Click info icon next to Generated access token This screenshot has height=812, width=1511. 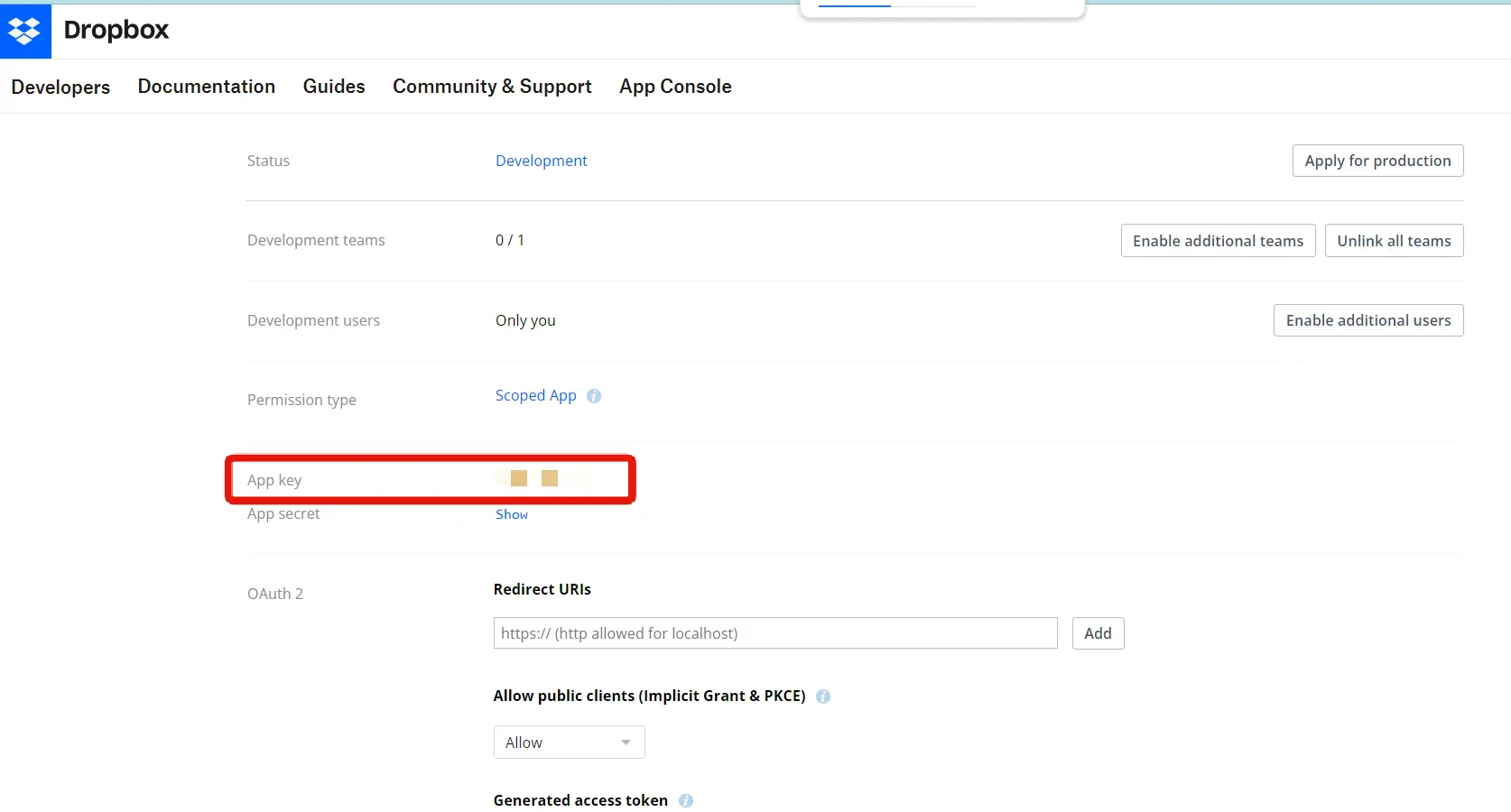[x=686, y=800]
